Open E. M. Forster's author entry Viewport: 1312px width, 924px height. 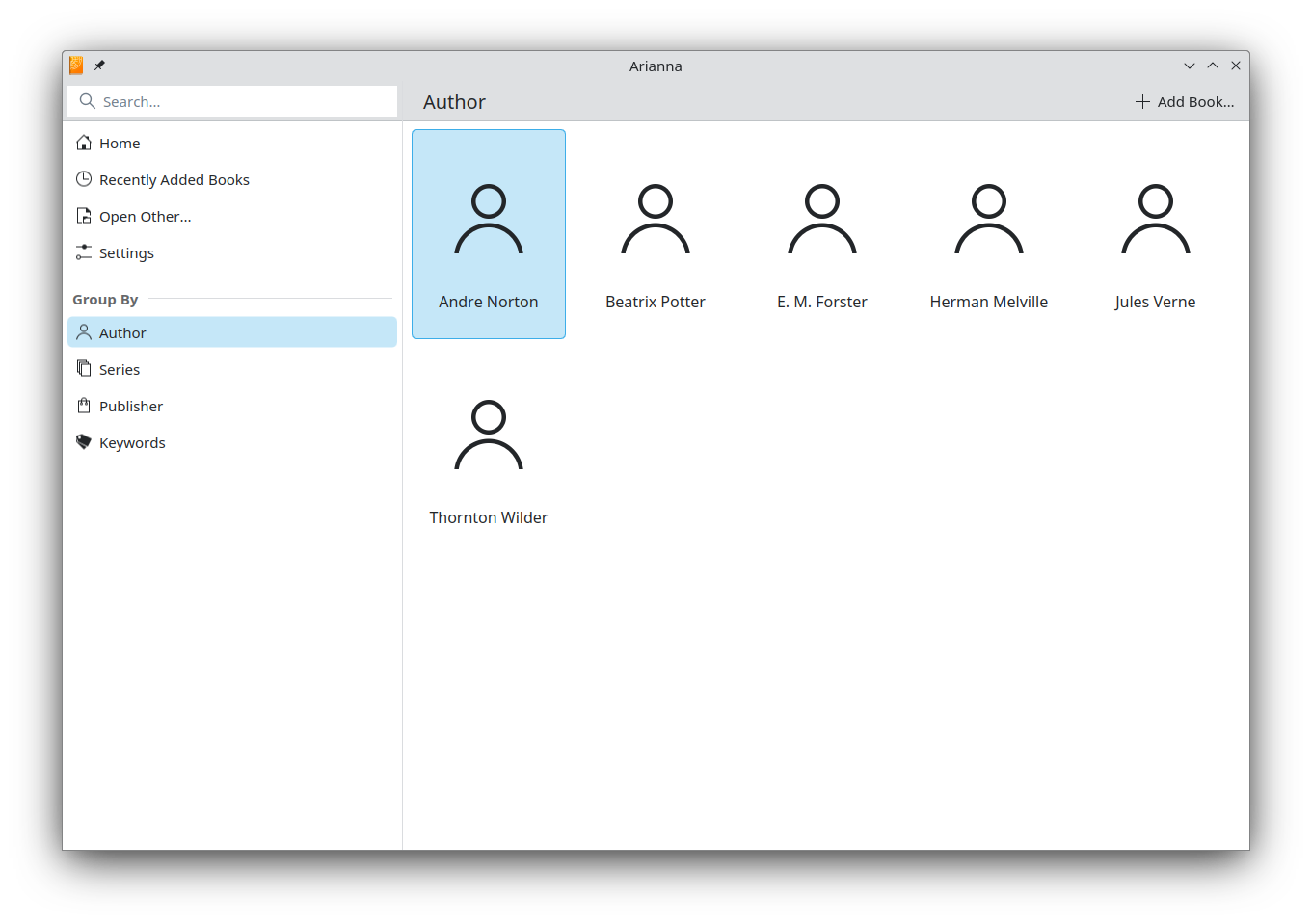click(x=822, y=234)
